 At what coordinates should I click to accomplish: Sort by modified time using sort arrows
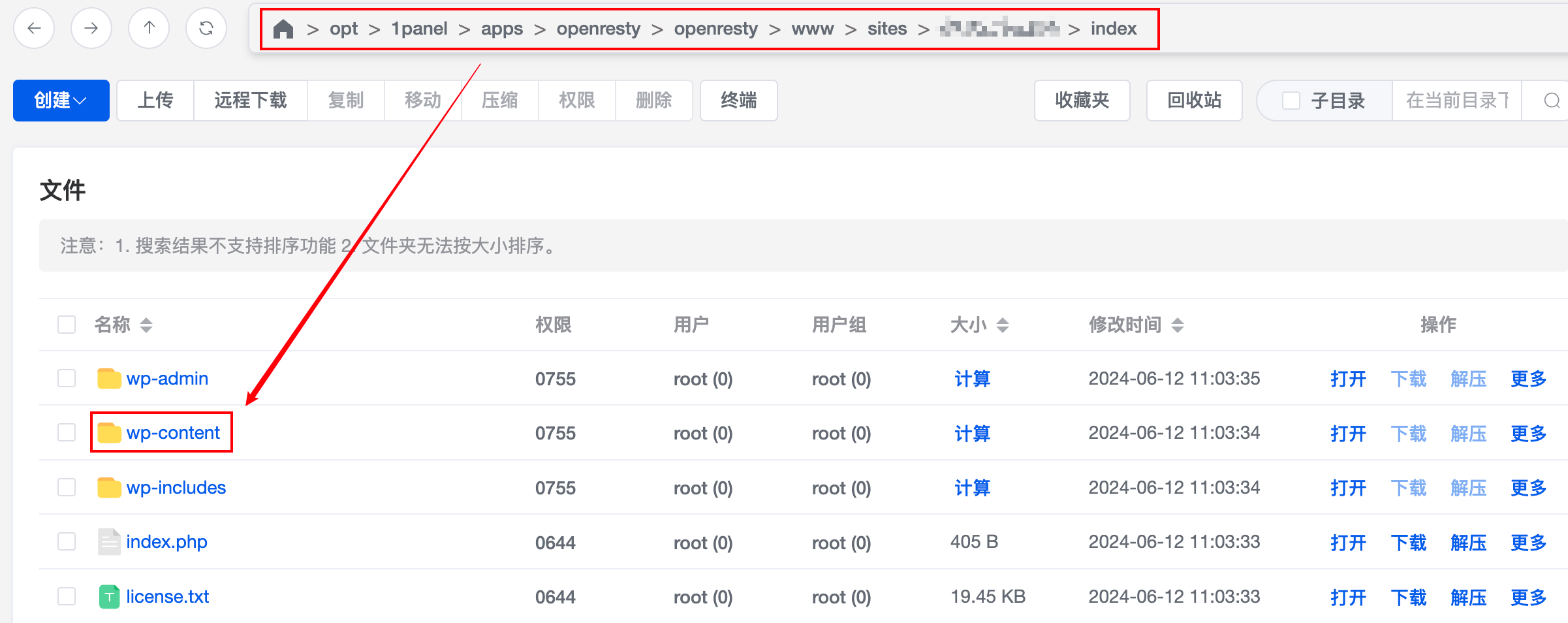(1178, 325)
